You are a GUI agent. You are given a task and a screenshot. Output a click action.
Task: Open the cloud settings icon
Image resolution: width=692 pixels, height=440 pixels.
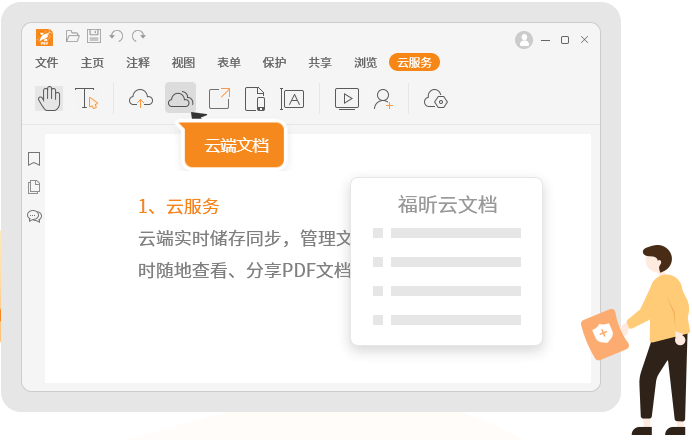coord(436,99)
